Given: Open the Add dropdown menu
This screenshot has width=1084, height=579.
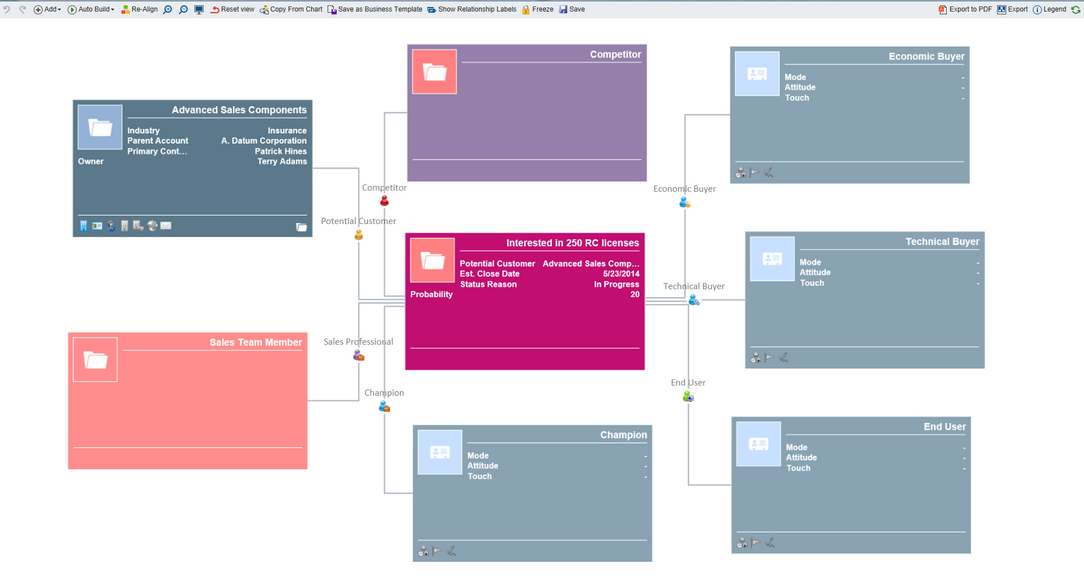Looking at the screenshot, I should [x=47, y=9].
